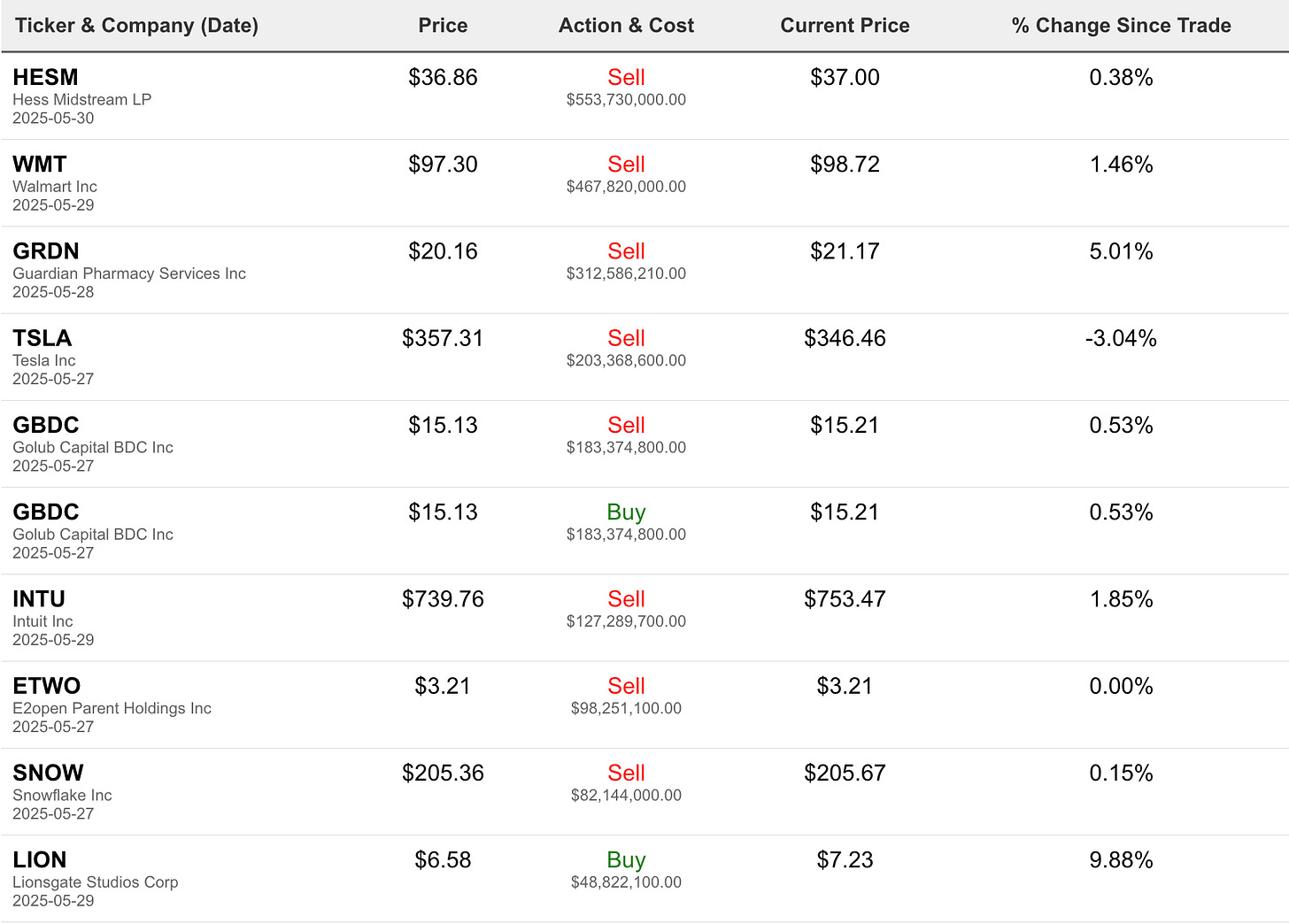This screenshot has width=1289, height=924.
Task: Open the WMT ticker entry
Action: [x=40, y=165]
